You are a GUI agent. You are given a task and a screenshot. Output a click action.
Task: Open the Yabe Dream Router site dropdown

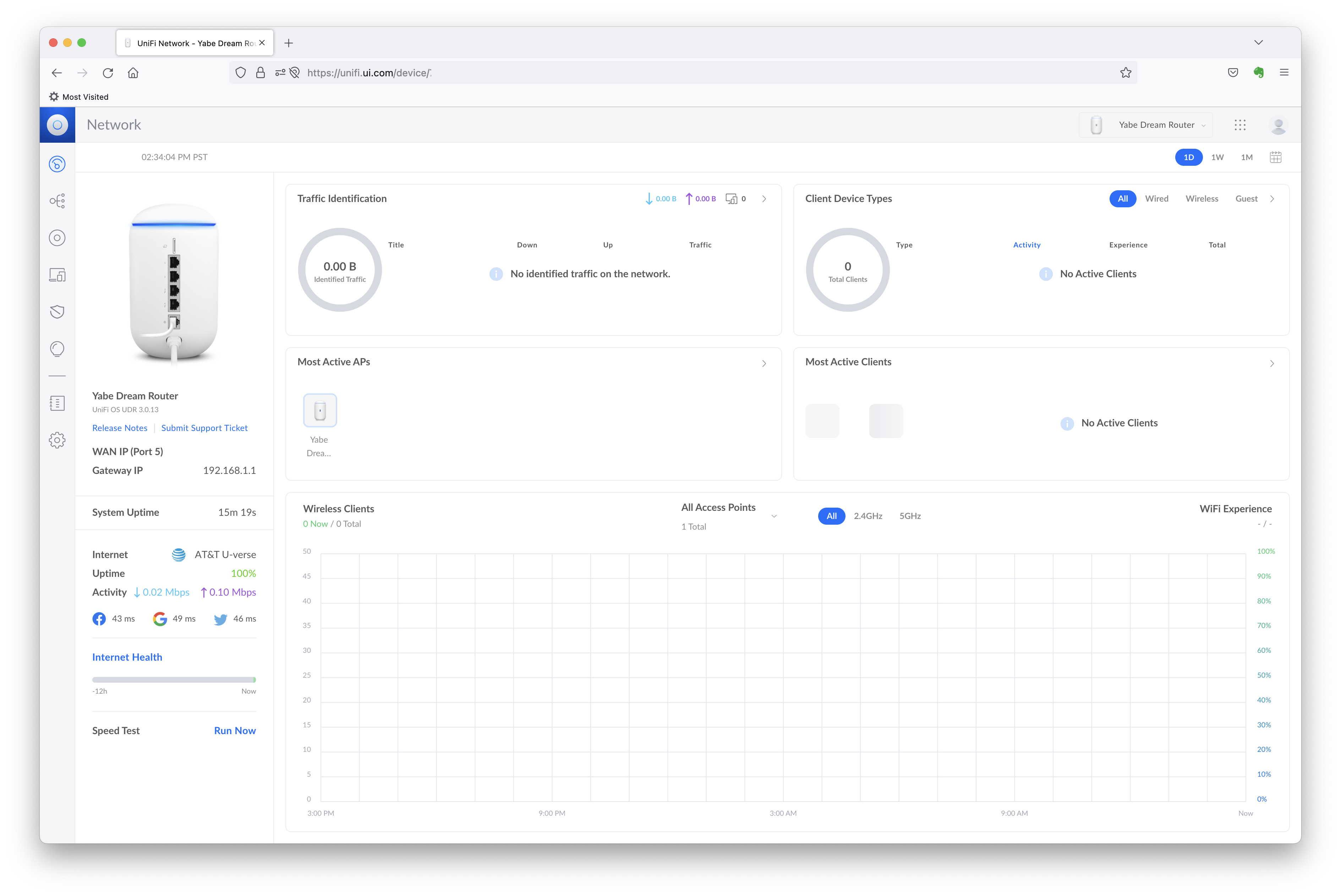[1145, 125]
